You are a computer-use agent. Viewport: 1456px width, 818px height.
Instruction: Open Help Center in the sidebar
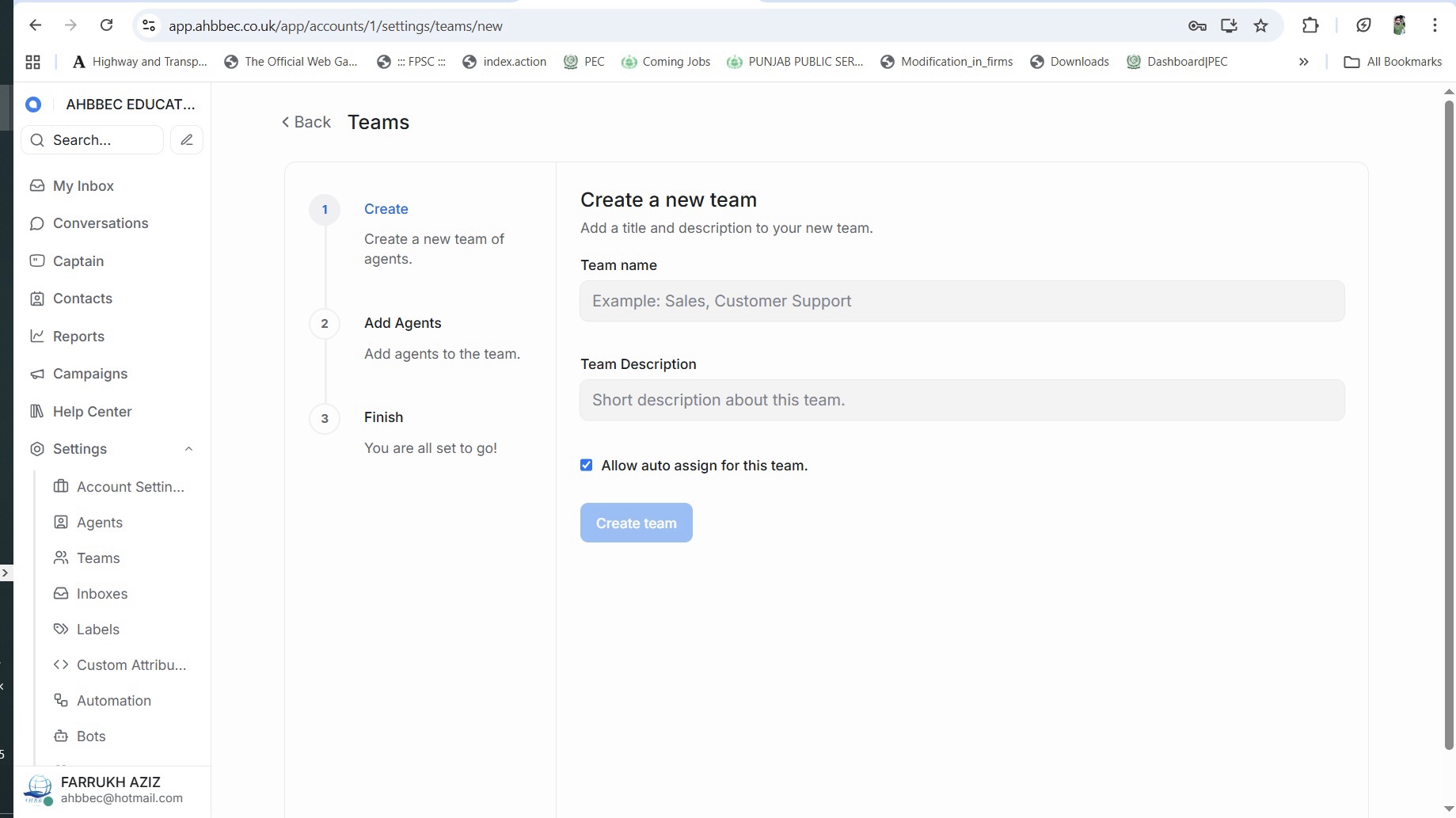point(92,412)
